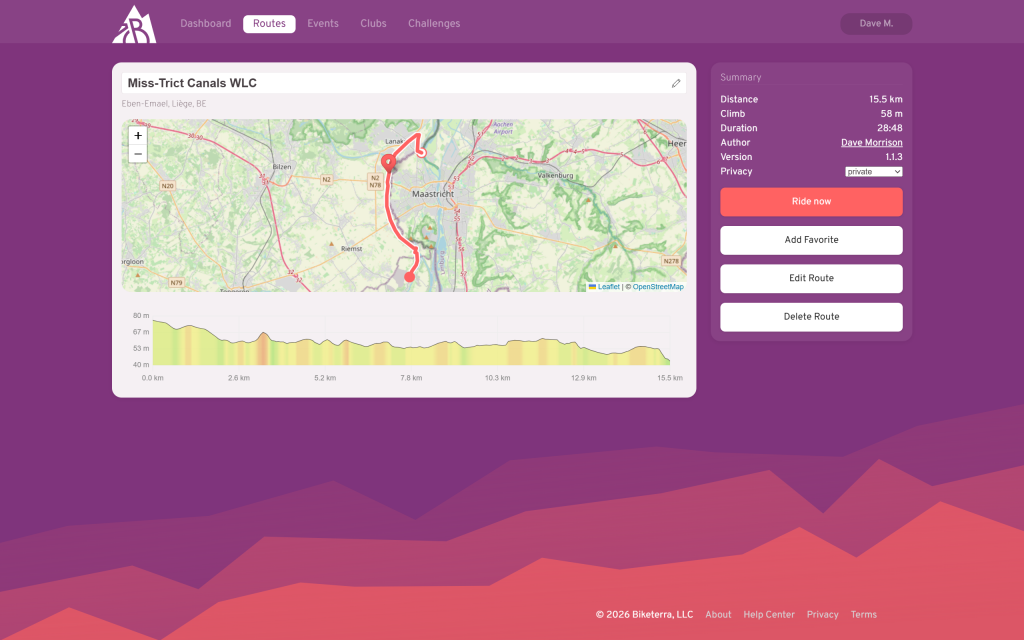
Task: Click the elevation profile chart at 7.8 km
Action: tap(411, 350)
